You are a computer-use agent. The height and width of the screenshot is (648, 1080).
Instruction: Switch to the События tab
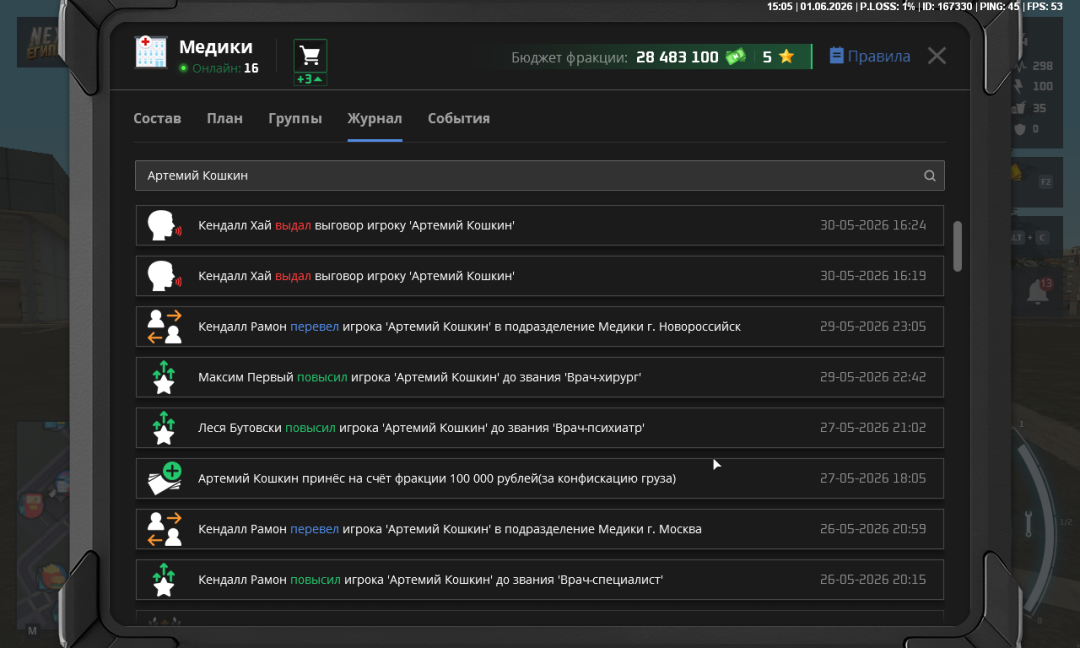click(x=459, y=118)
